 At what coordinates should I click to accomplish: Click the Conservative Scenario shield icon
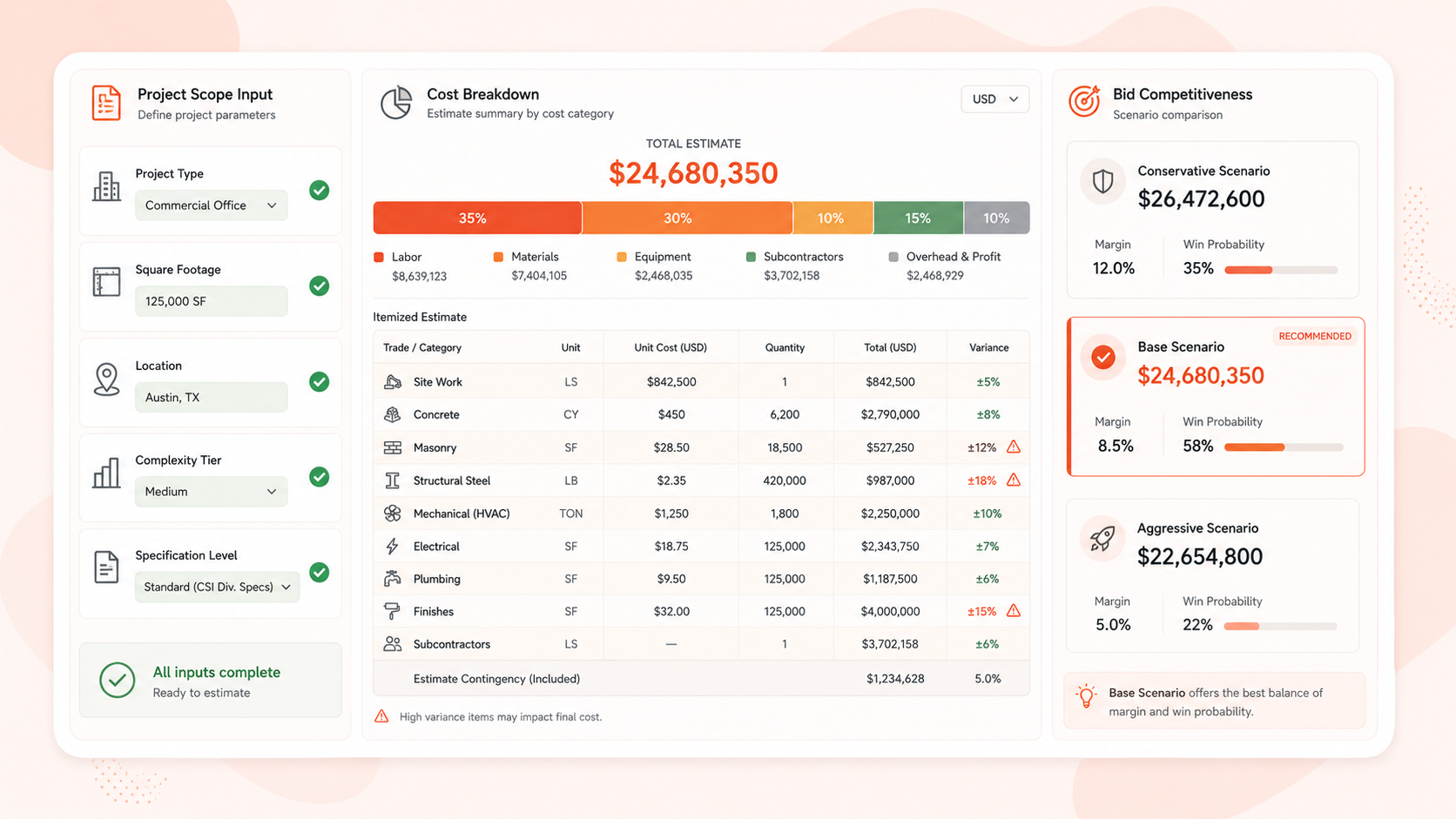click(x=1103, y=181)
